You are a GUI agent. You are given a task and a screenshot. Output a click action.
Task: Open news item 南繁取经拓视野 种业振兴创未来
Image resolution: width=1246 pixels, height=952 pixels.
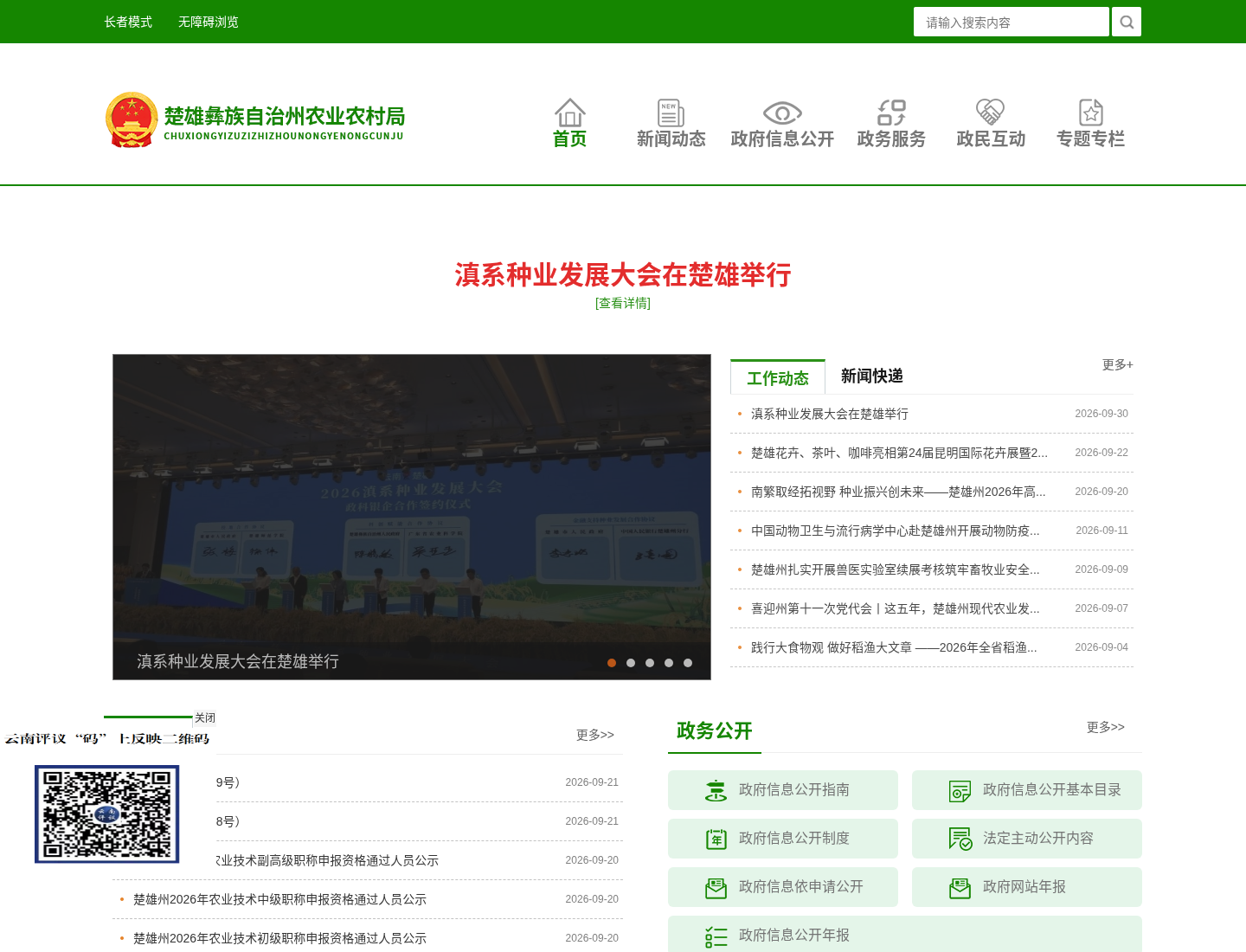[x=898, y=492]
